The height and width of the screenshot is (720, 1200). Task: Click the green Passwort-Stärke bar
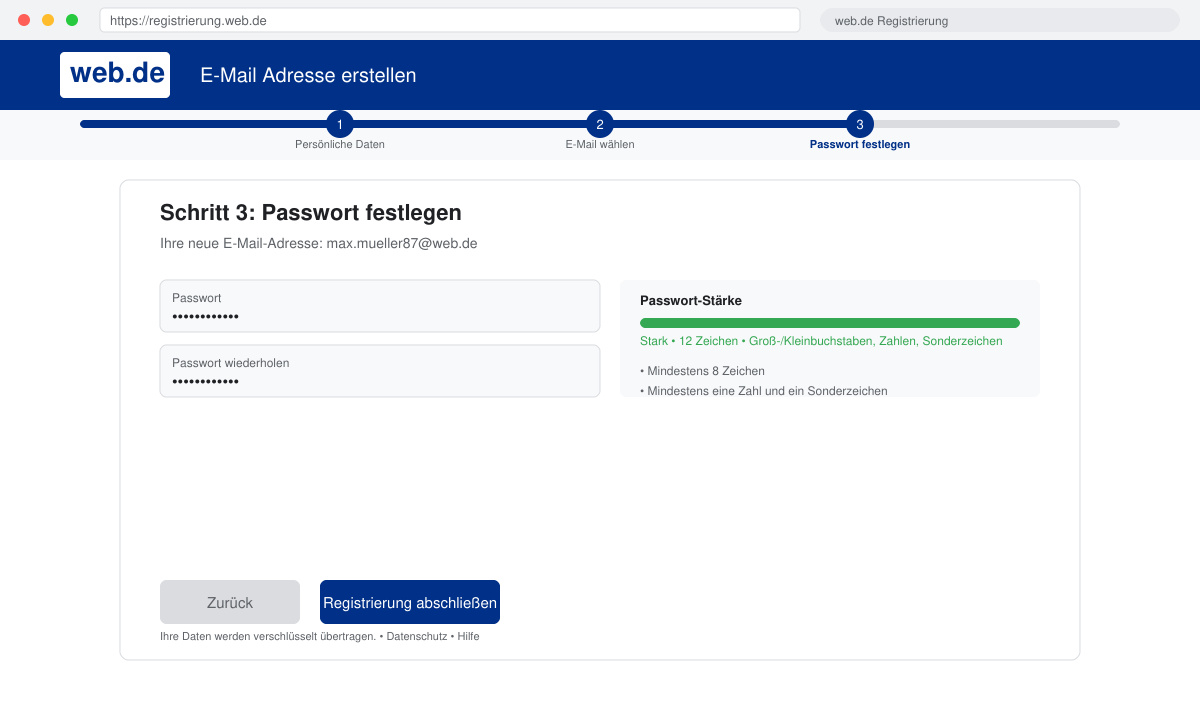click(x=830, y=323)
